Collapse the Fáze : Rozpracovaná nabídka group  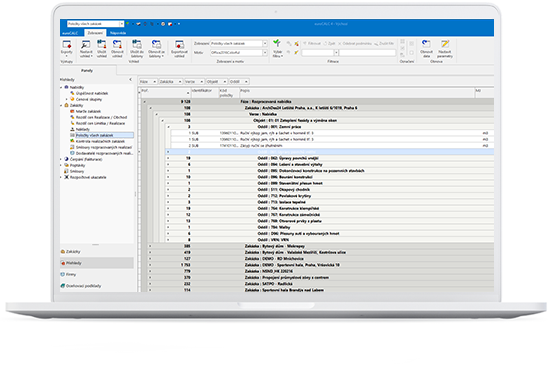[x=144, y=102]
